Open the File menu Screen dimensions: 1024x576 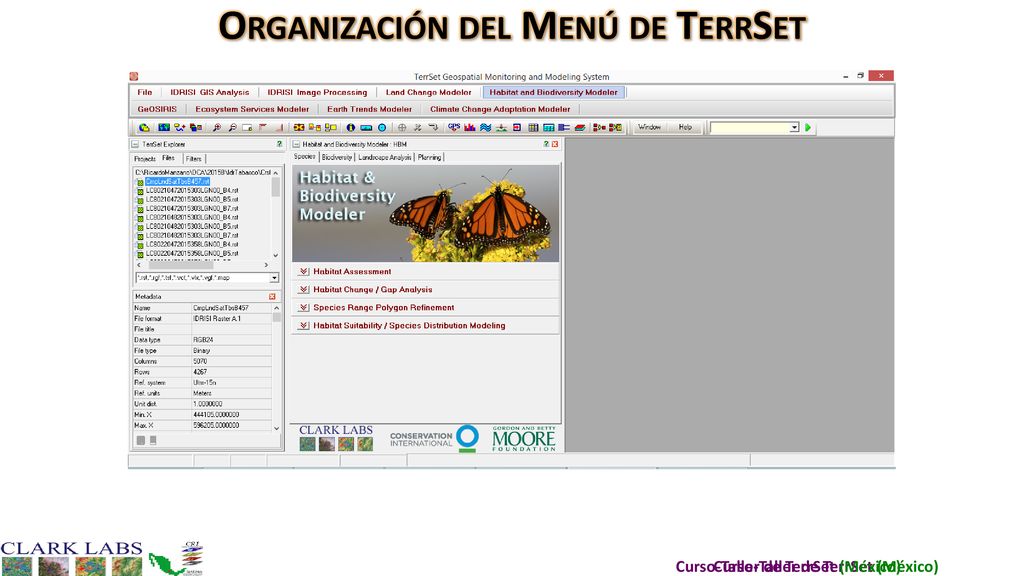[x=145, y=92]
